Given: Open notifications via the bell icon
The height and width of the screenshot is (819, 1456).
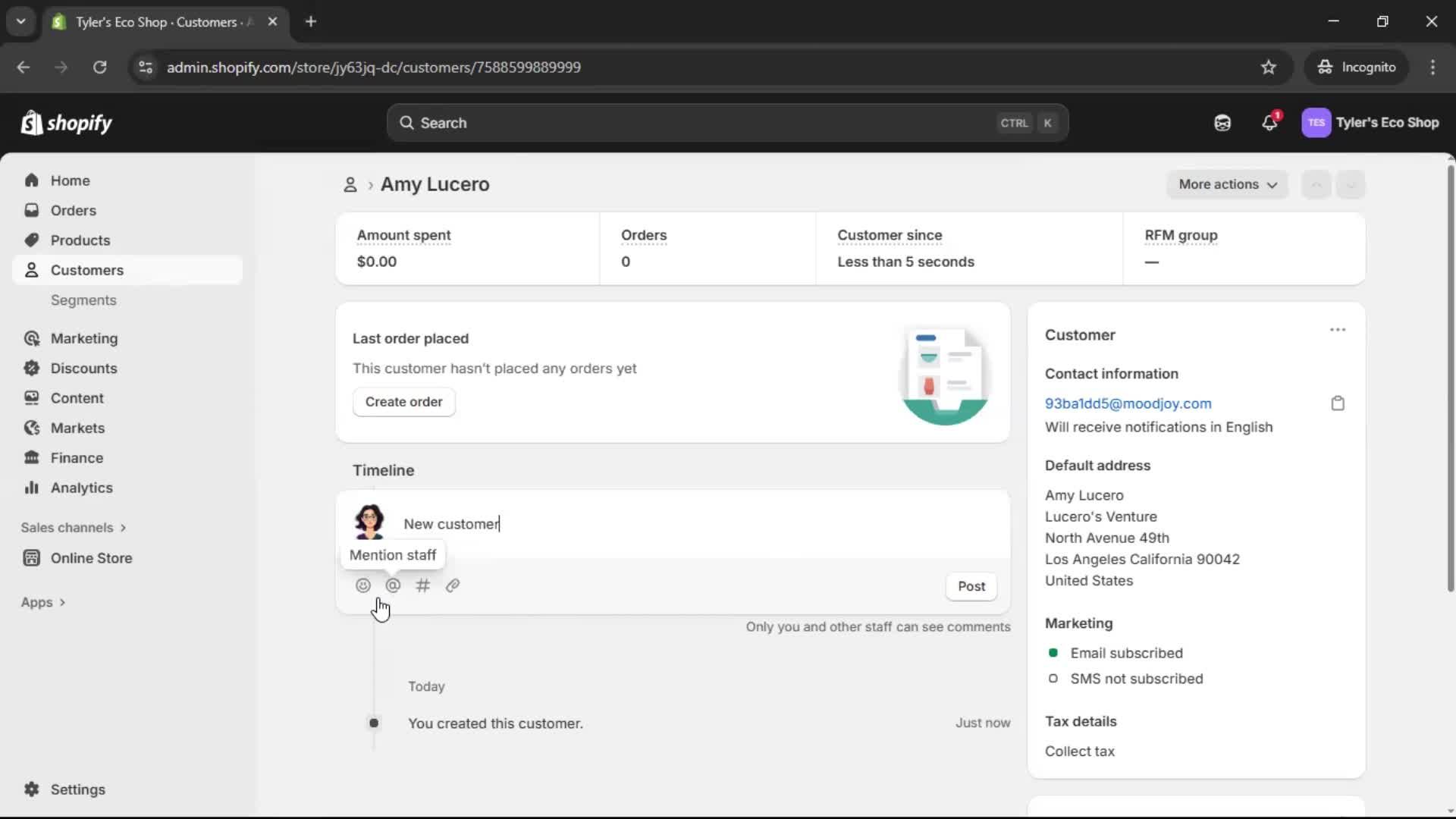Looking at the screenshot, I should tap(1270, 122).
